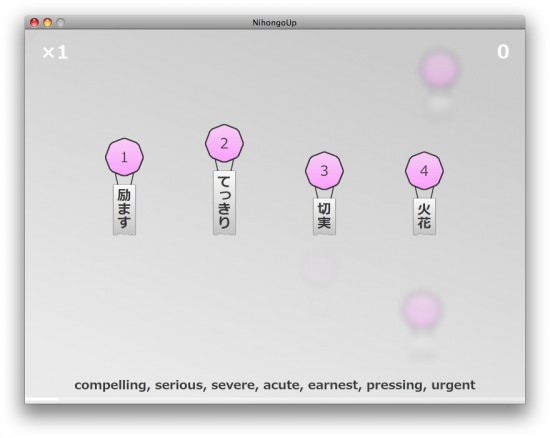Pop balloon number 2

tap(224, 143)
